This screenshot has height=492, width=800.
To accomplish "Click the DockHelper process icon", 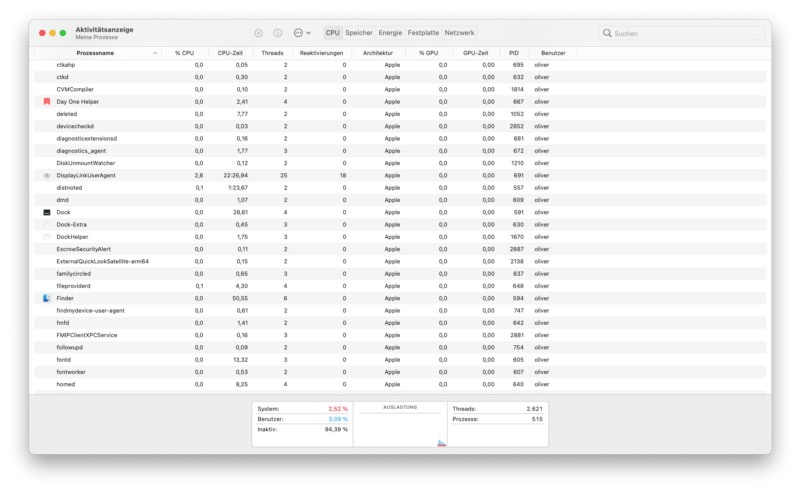I will coord(47,237).
